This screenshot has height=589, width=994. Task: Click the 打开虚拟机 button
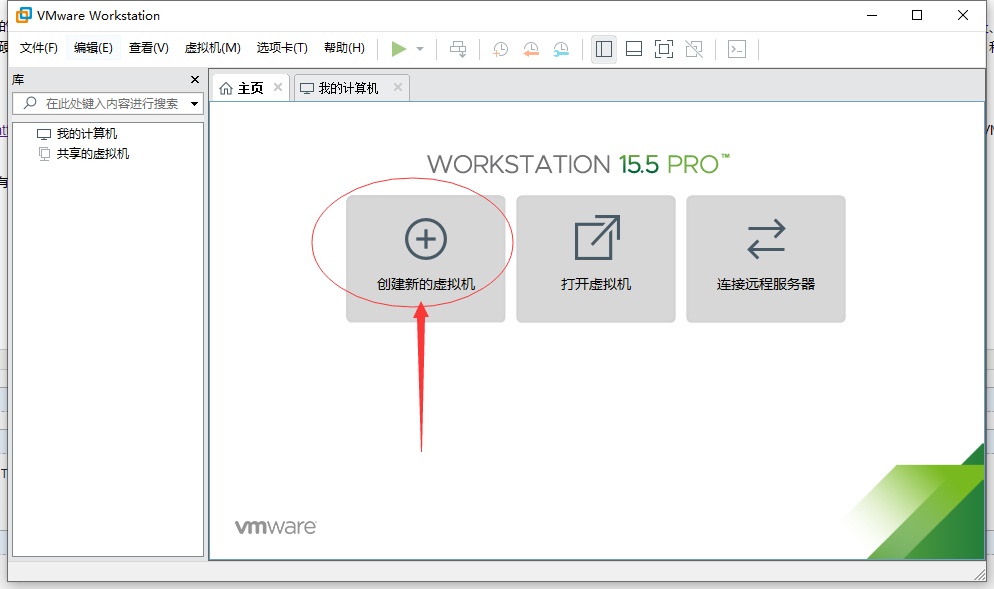pyautogui.click(x=596, y=259)
